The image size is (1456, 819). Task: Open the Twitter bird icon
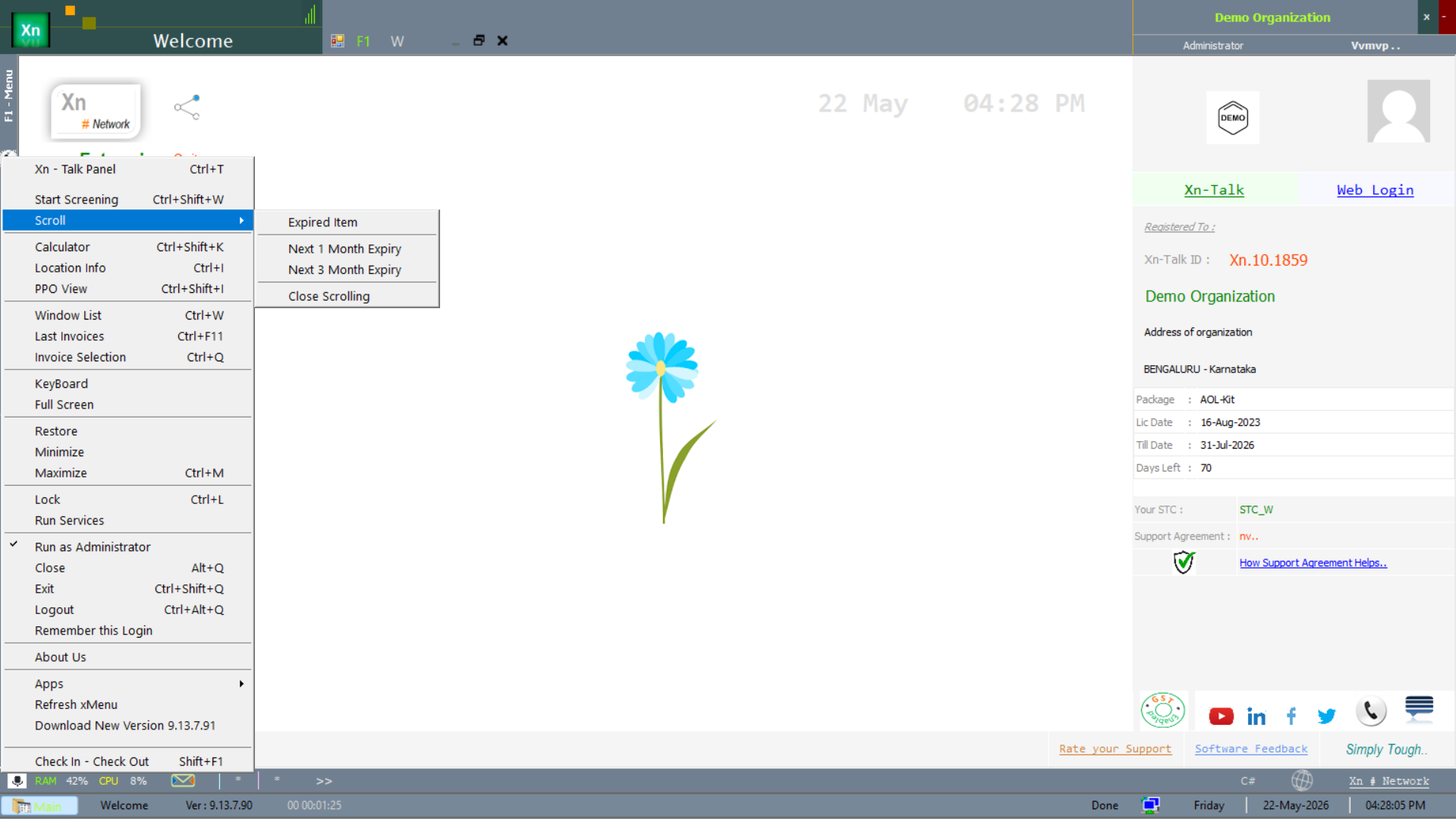[x=1326, y=716]
